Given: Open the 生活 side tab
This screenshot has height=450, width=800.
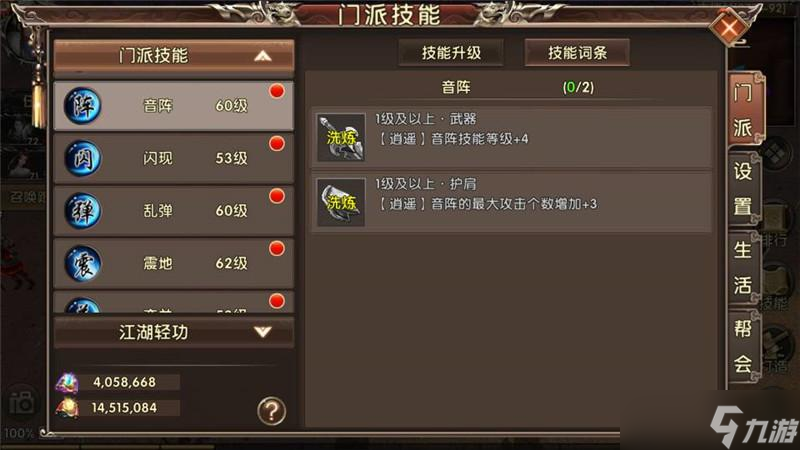Looking at the screenshot, I should (743, 267).
